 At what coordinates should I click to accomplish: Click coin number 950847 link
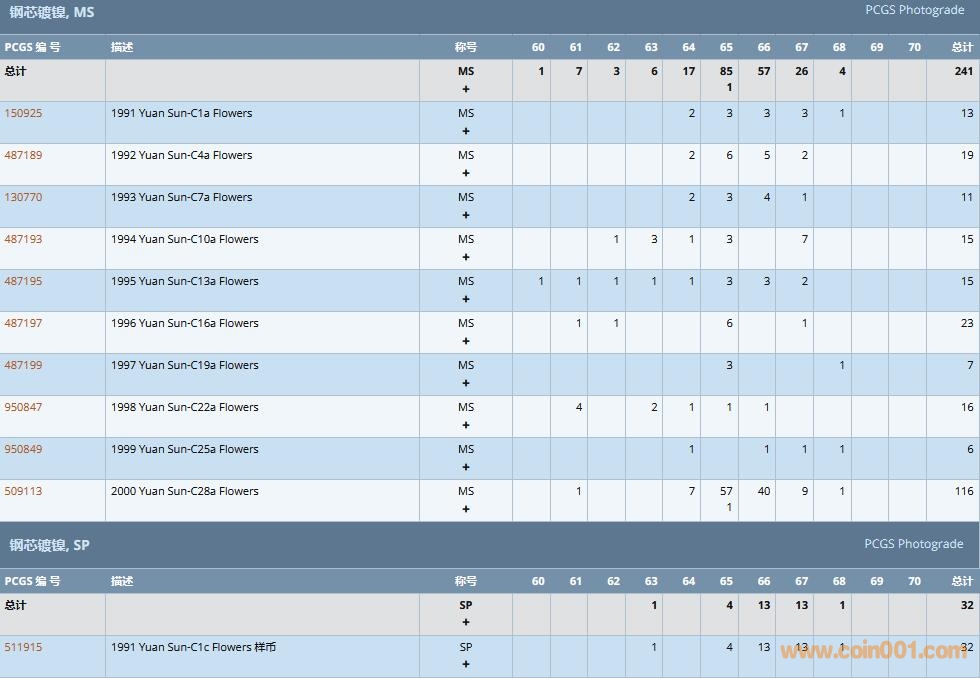23,407
